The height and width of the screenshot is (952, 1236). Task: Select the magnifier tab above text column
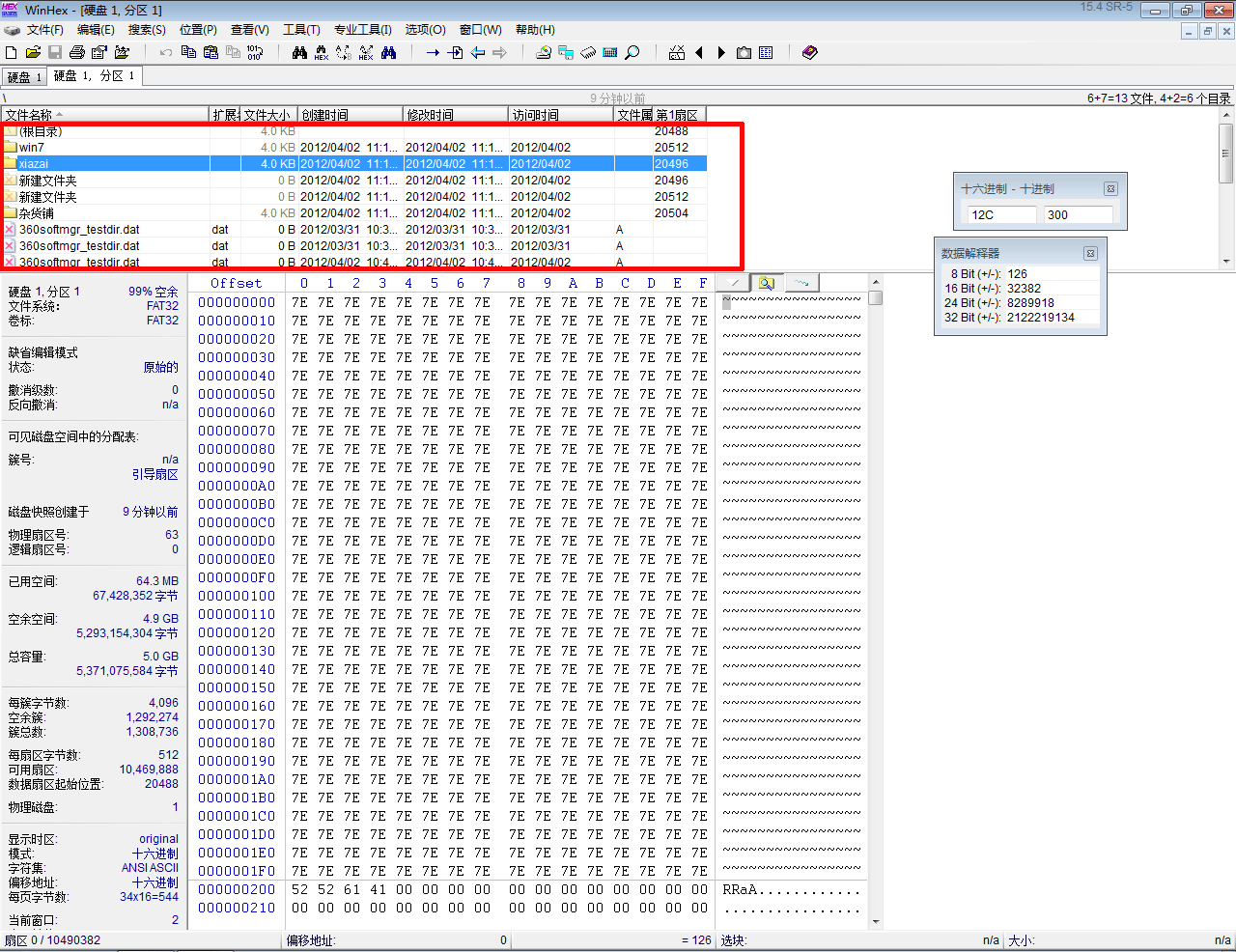[x=767, y=283]
